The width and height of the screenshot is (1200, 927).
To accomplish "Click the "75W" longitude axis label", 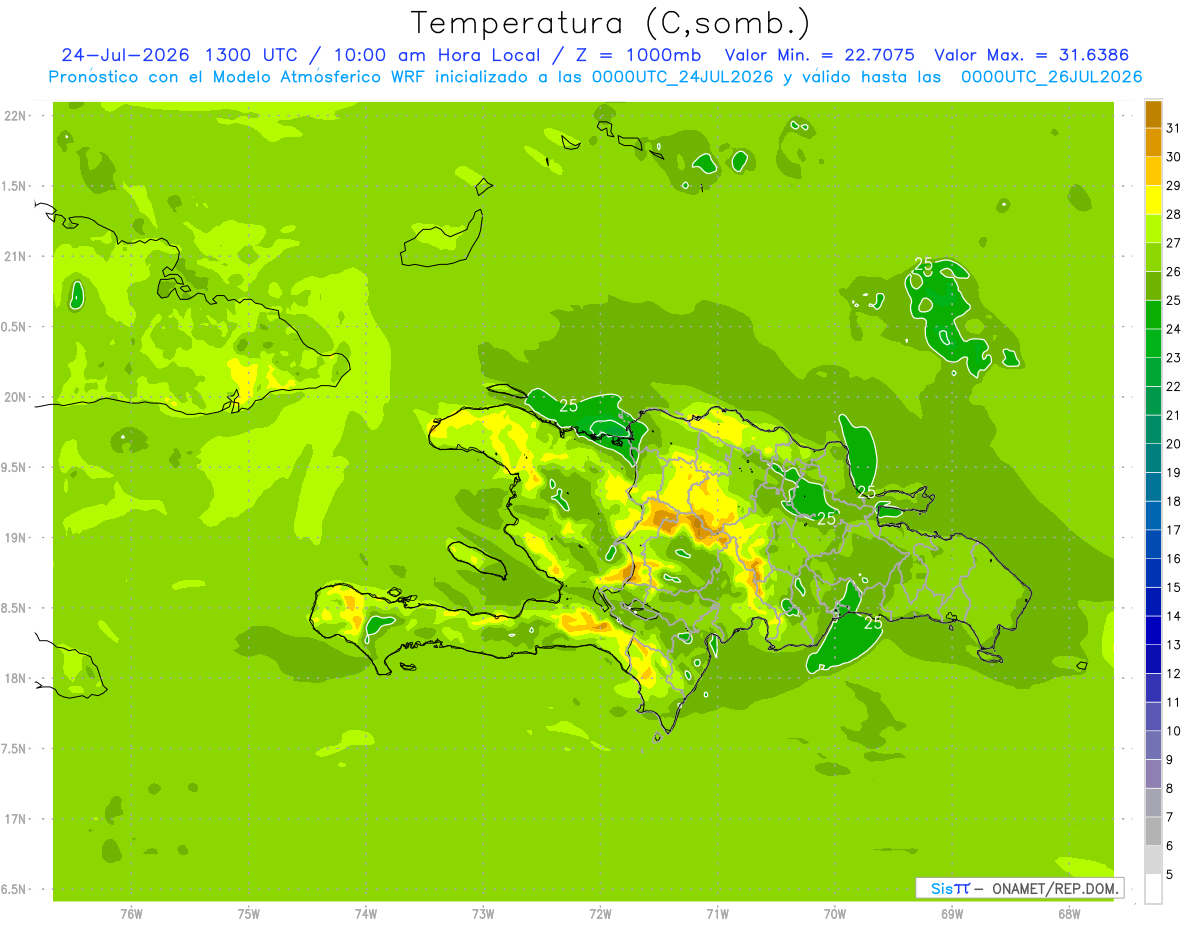I will pos(249,915).
